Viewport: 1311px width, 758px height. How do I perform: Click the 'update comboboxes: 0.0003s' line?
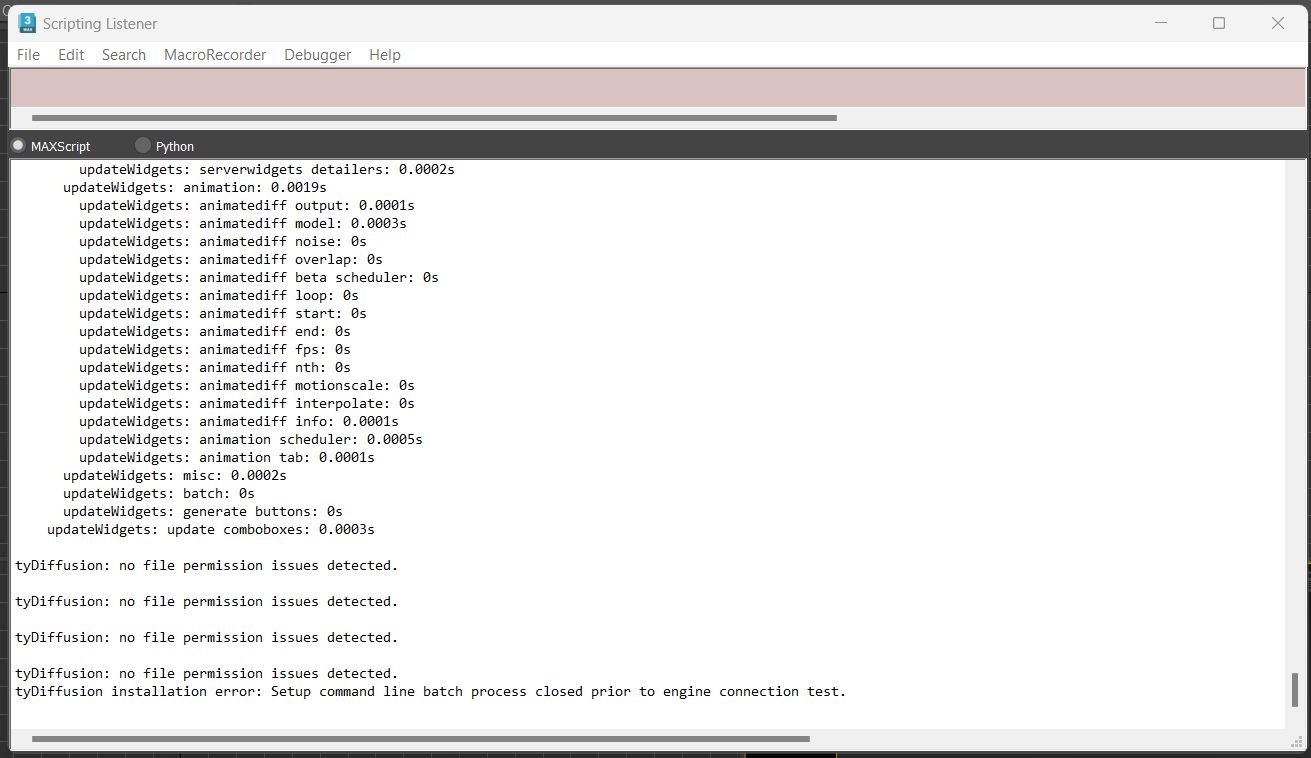(211, 530)
